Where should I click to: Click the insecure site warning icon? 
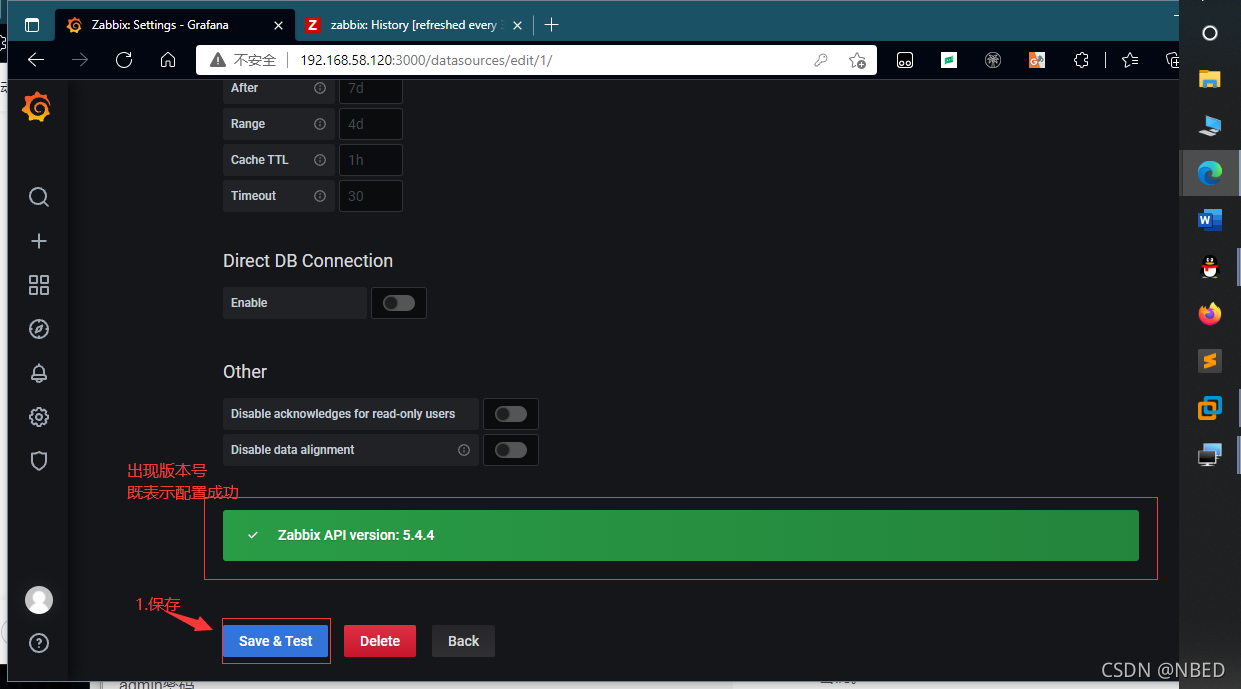tap(218, 60)
